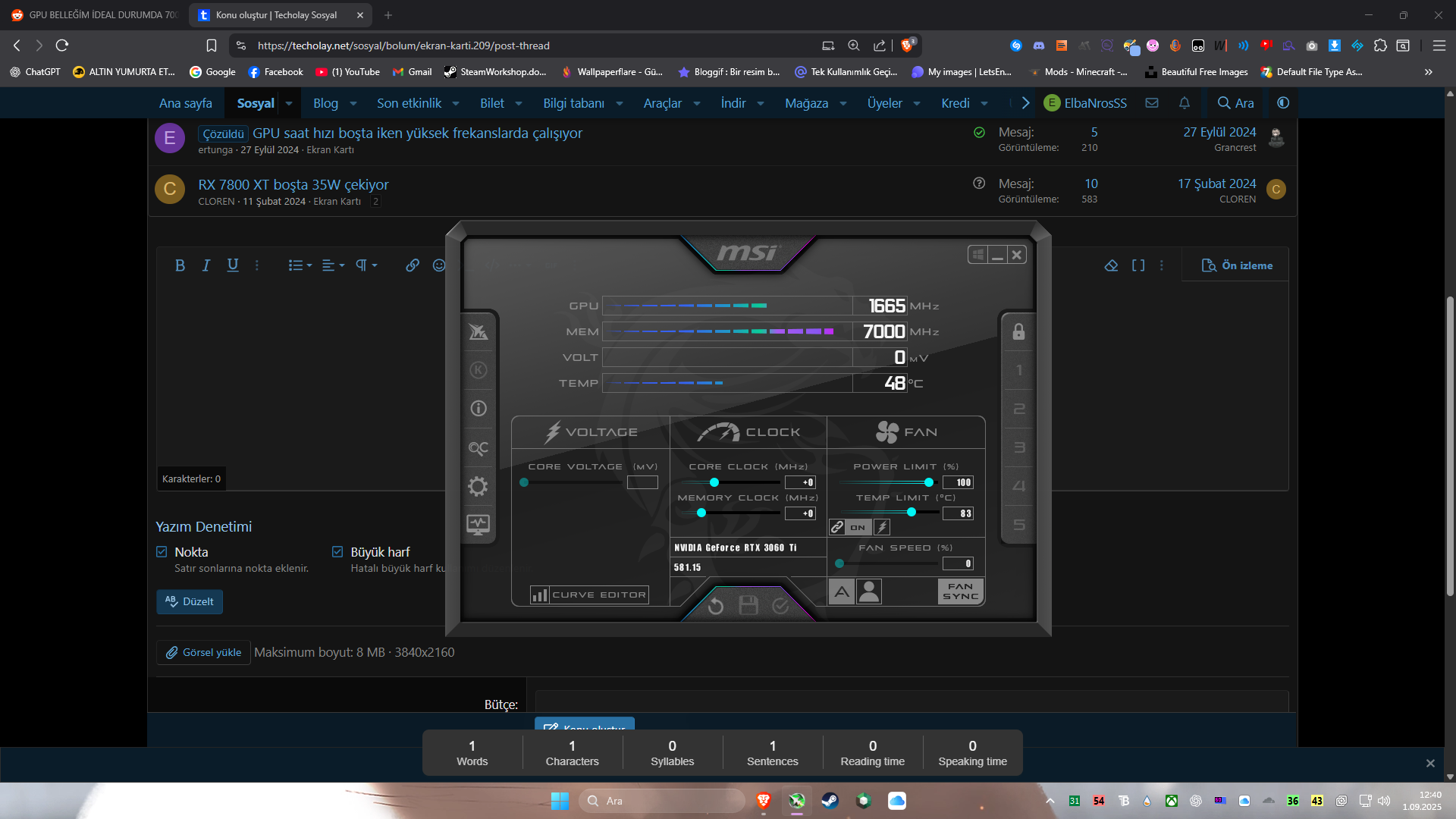The height and width of the screenshot is (819, 1456).
Task: Toggle the ON button under Temp Limit
Action: [x=858, y=527]
